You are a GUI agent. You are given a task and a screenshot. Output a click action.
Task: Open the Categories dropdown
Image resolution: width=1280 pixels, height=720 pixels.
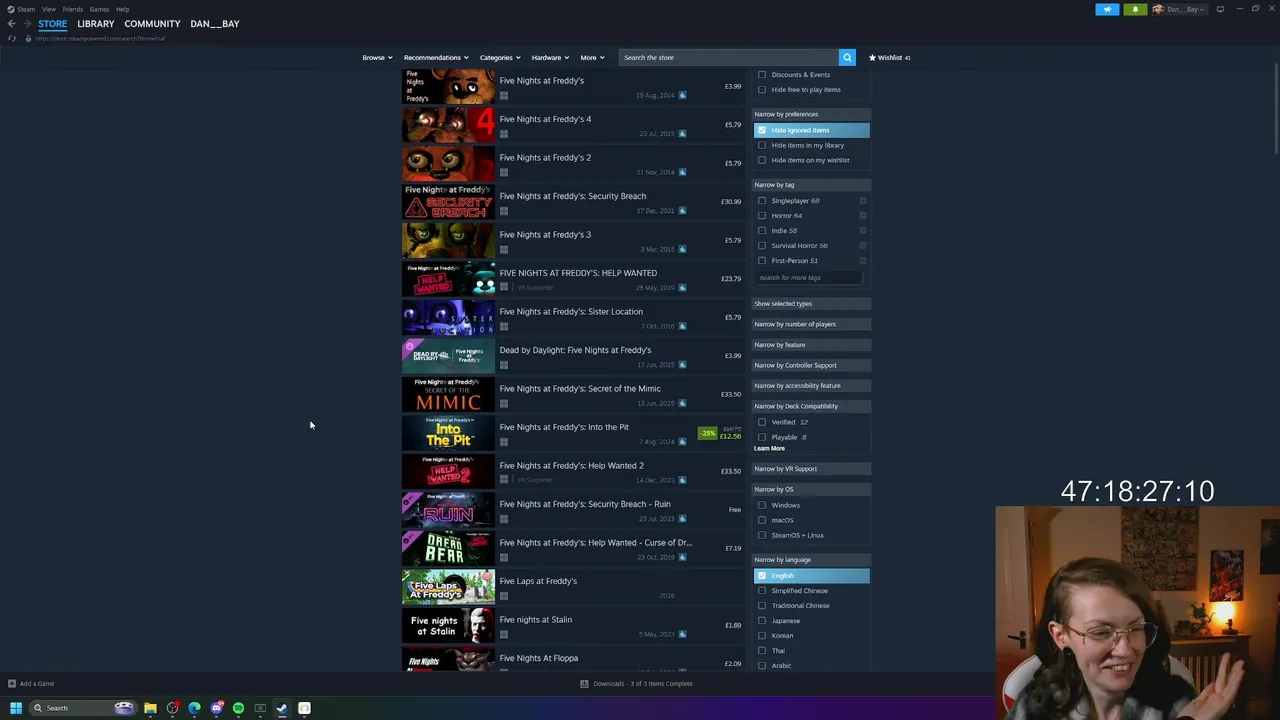click(499, 57)
